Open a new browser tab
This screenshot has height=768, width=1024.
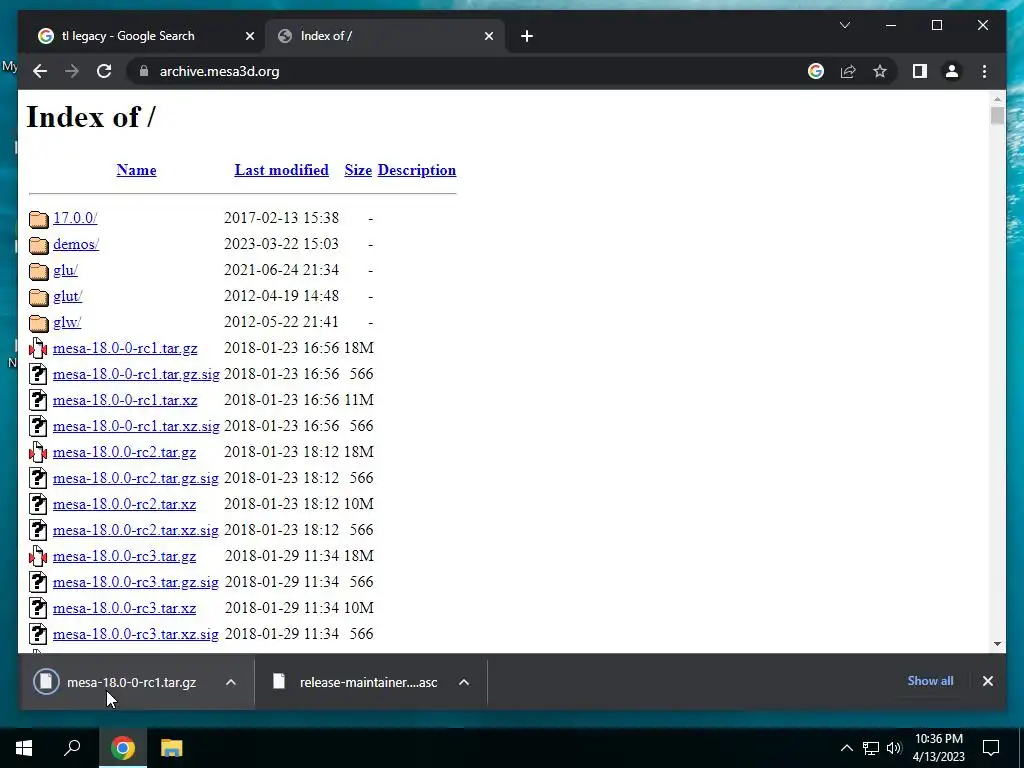pyautogui.click(x=527, y=36)
